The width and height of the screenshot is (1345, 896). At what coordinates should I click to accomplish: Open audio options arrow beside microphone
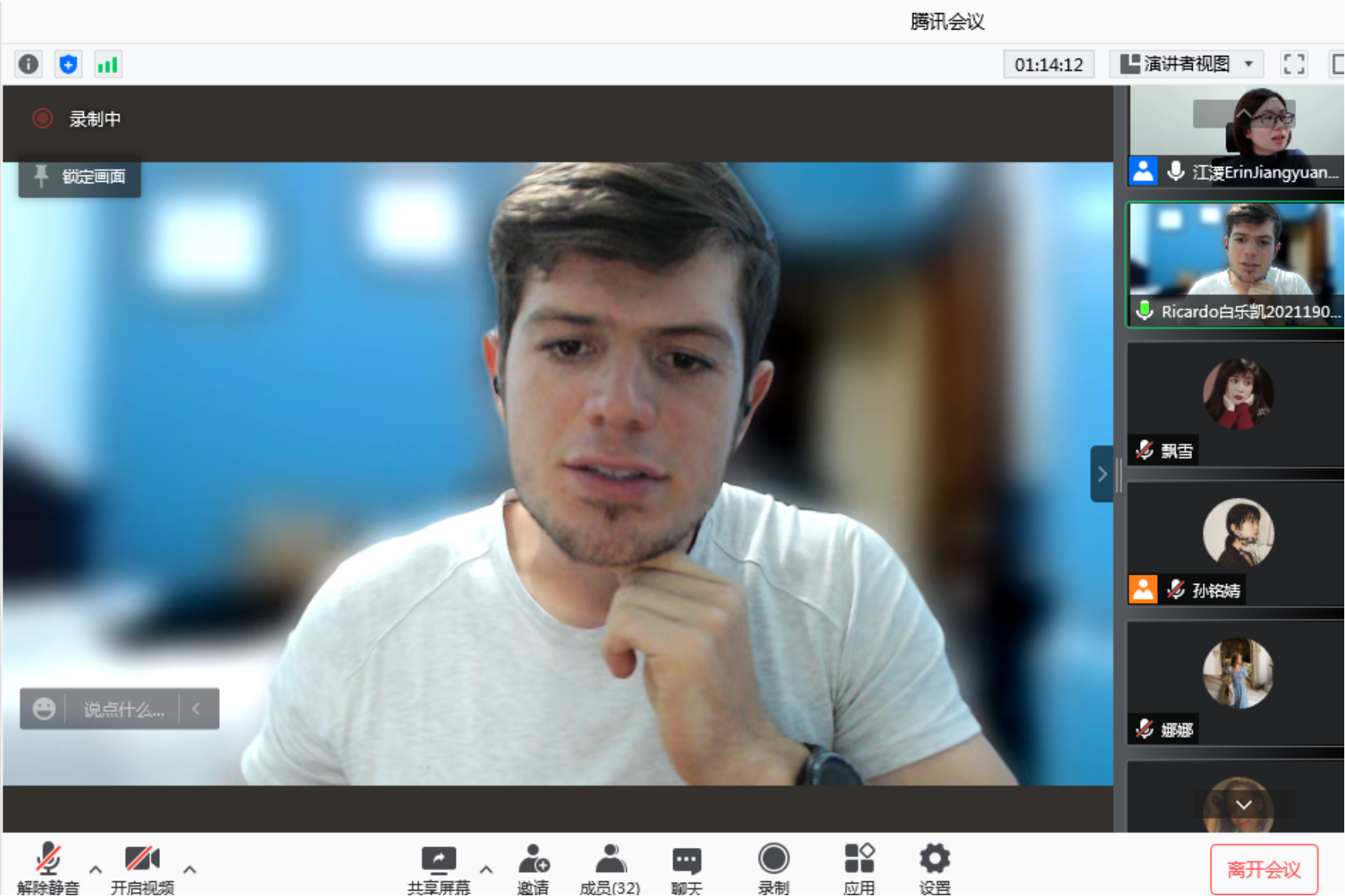click(x=96, y=870)
